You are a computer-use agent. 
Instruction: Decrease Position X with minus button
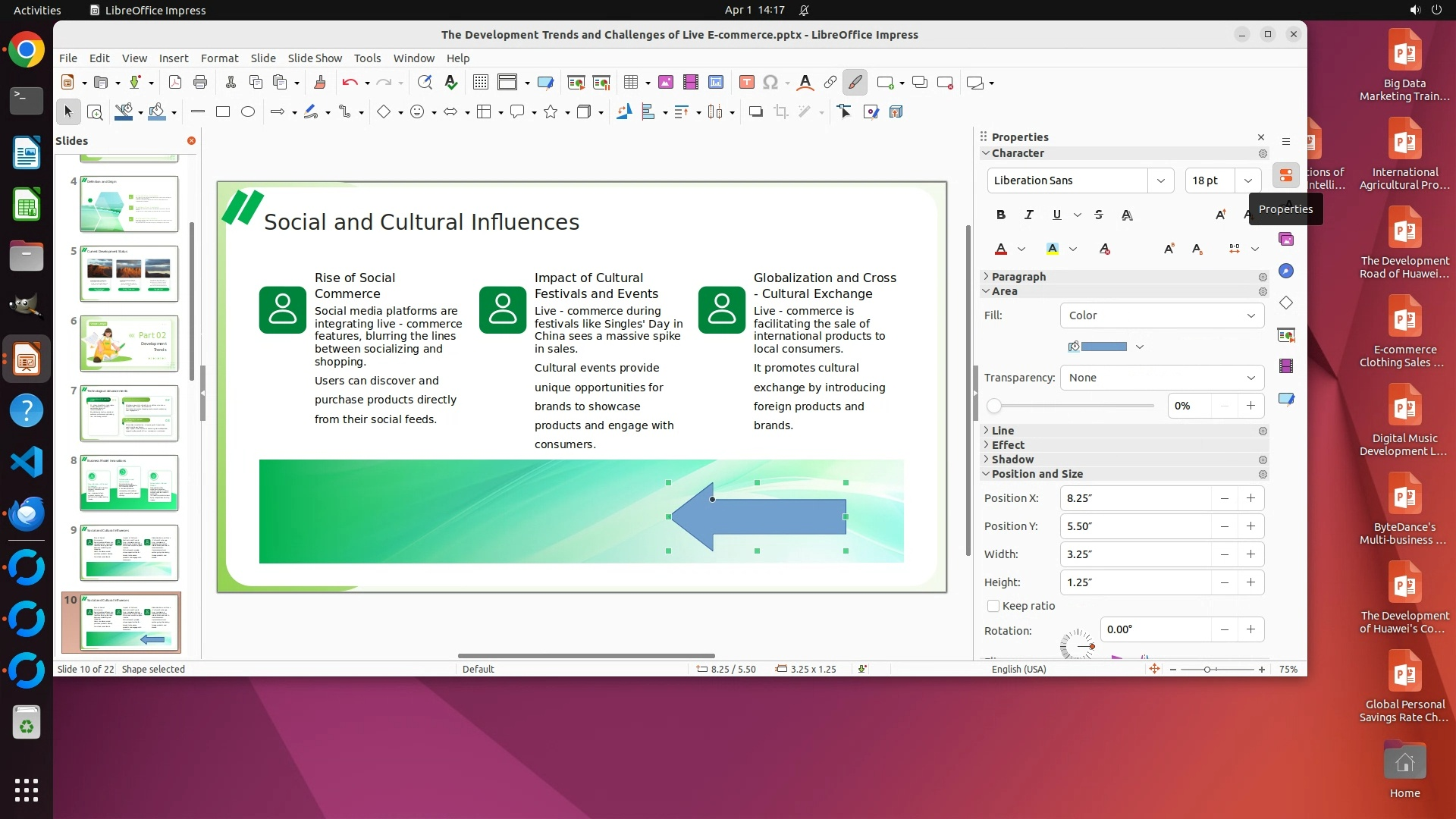point(1224,498)
